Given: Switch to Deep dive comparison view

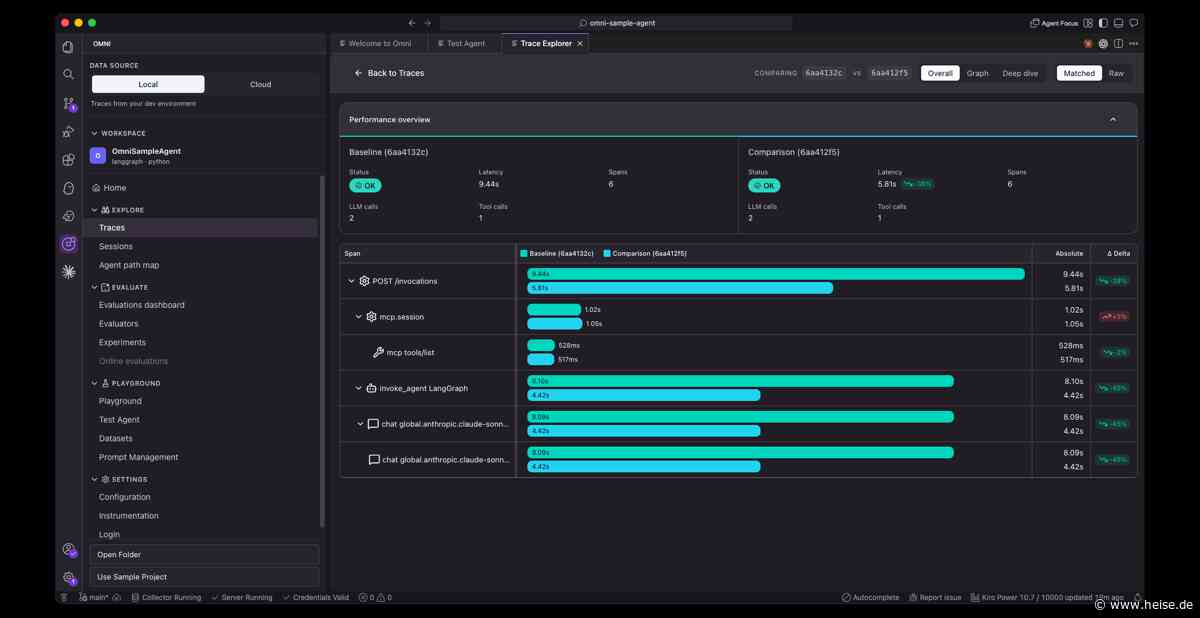Looking at the screenshot, I should 1020,73.
